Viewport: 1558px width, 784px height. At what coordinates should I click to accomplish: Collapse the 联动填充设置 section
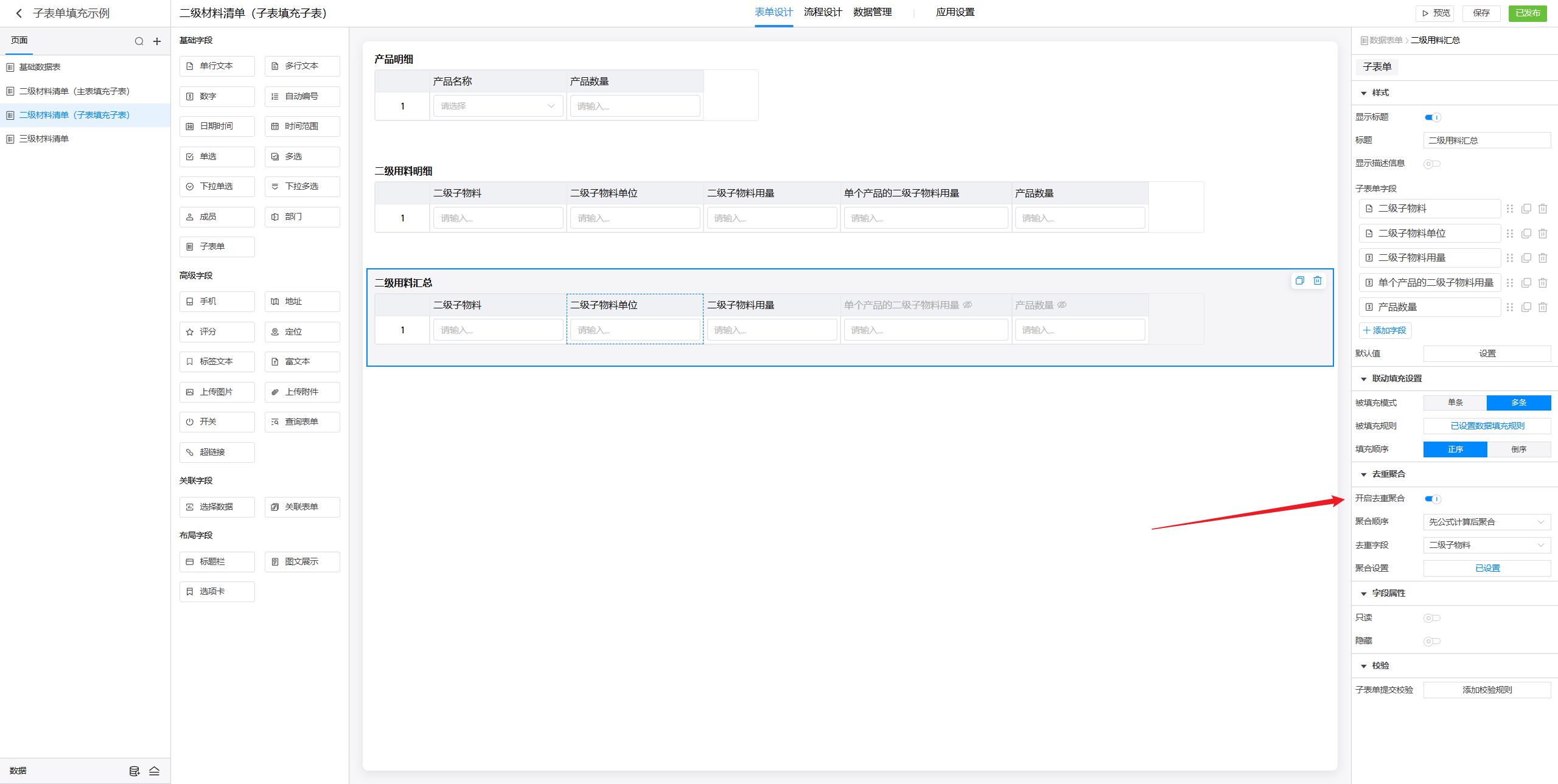(1364, 379)
